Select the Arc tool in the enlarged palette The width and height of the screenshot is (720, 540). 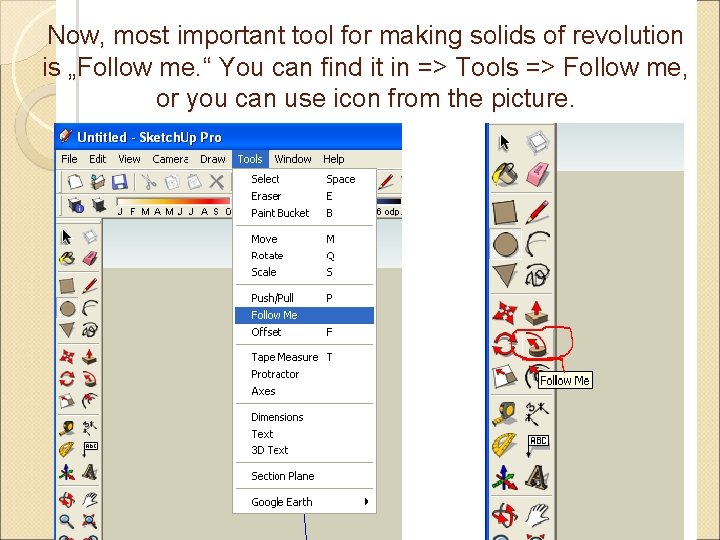pos(537,244)
